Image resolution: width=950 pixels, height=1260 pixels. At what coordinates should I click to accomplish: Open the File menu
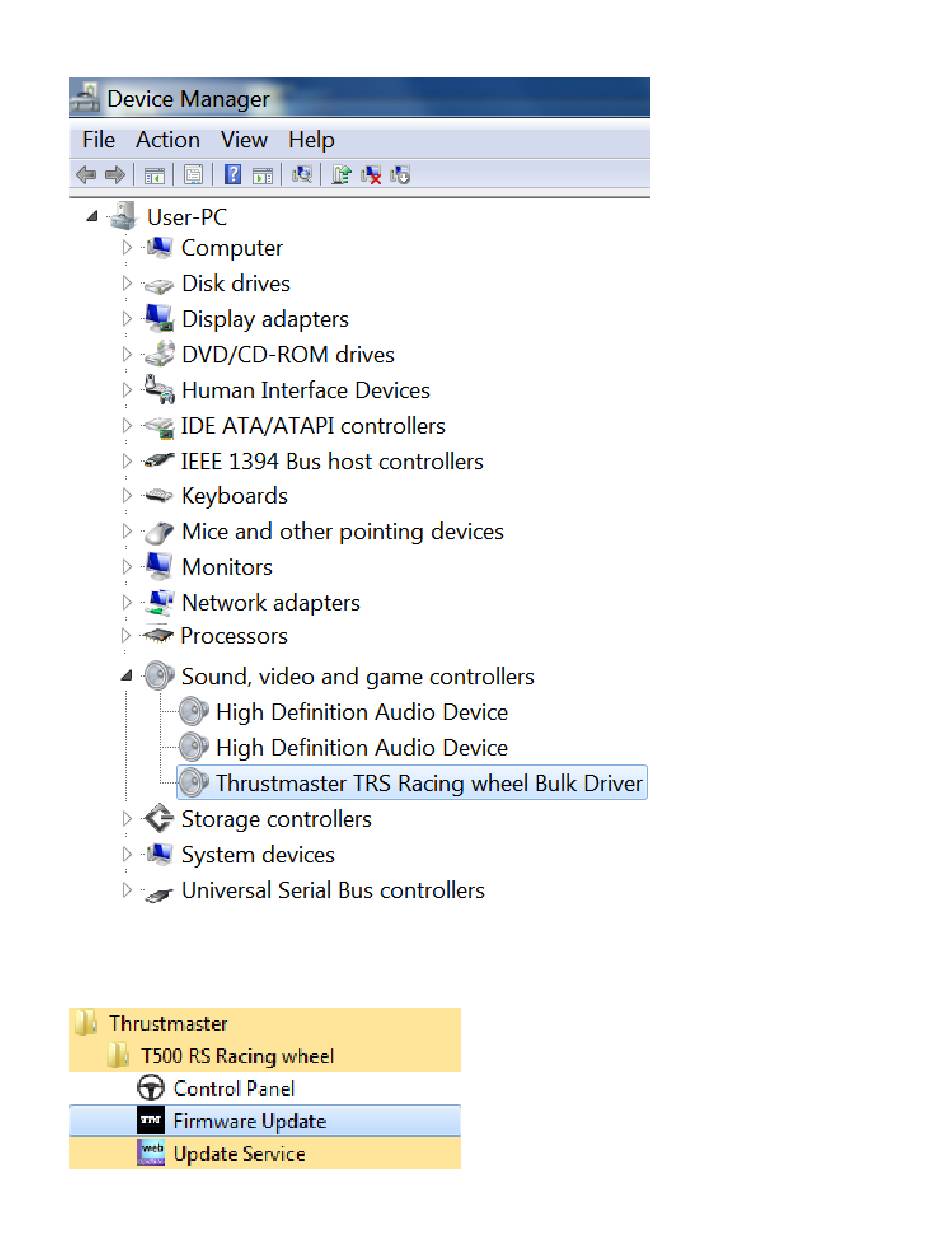point(98,140)
